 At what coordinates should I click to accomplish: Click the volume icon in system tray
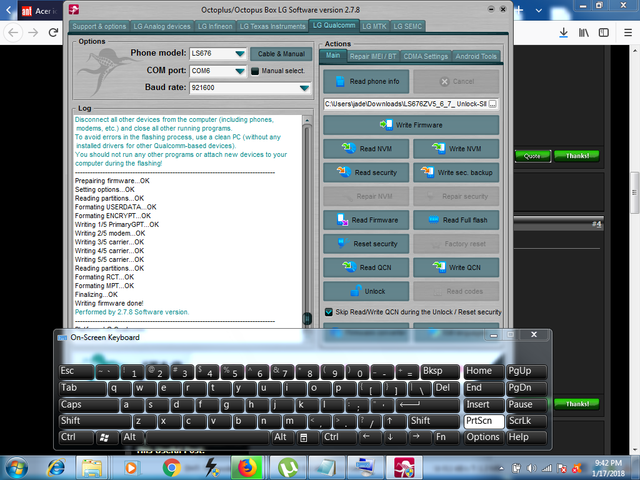coord(531,468)
